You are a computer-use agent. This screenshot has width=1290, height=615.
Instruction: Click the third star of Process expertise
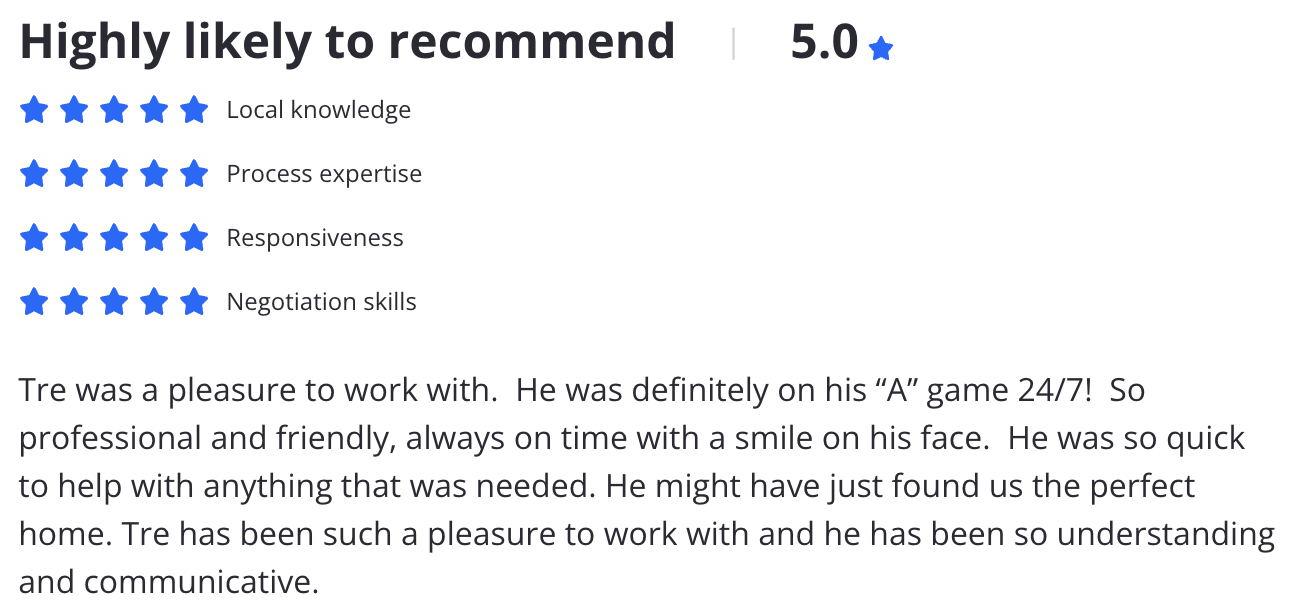(114, 173)
